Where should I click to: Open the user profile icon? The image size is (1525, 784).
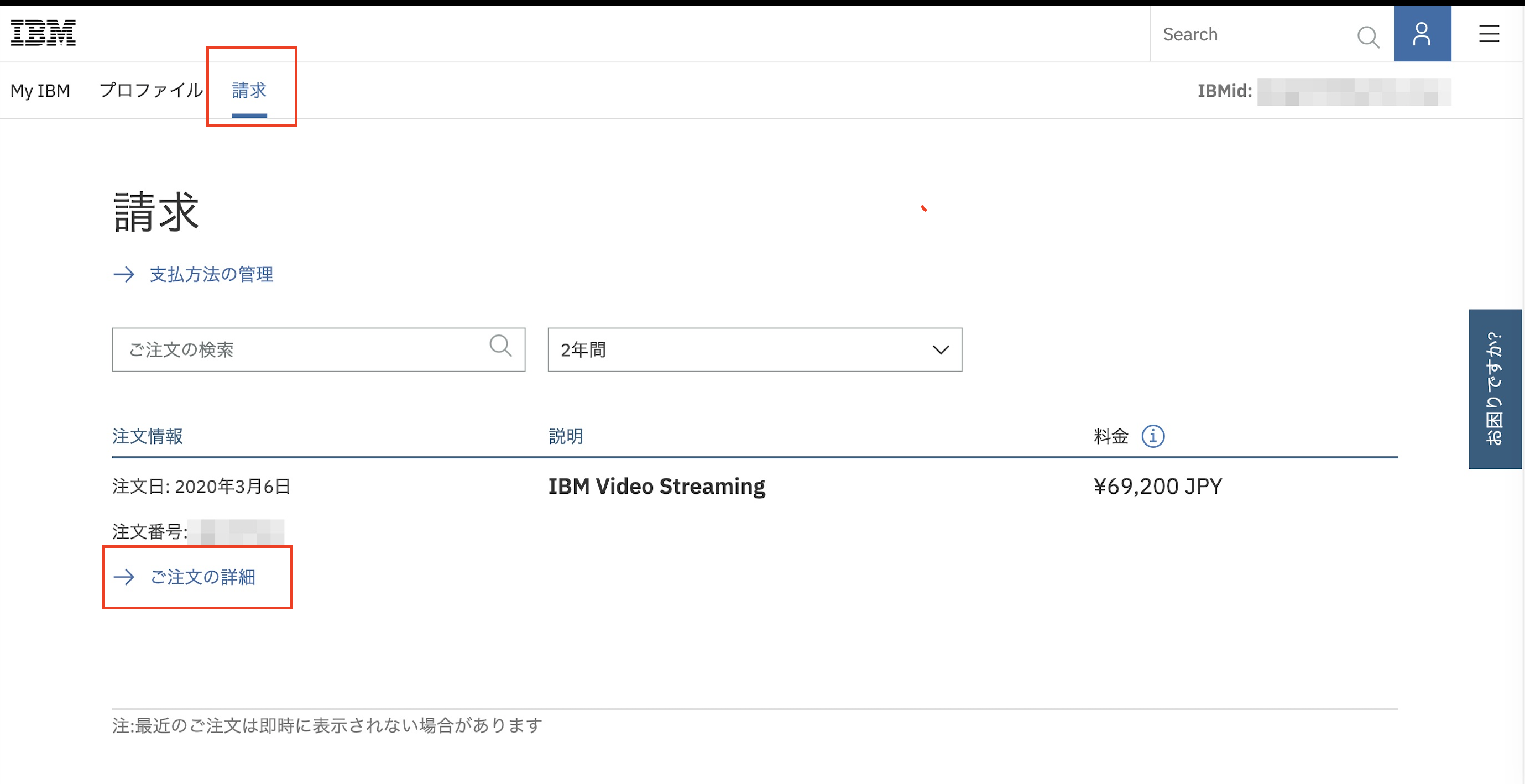(1422, 34)
